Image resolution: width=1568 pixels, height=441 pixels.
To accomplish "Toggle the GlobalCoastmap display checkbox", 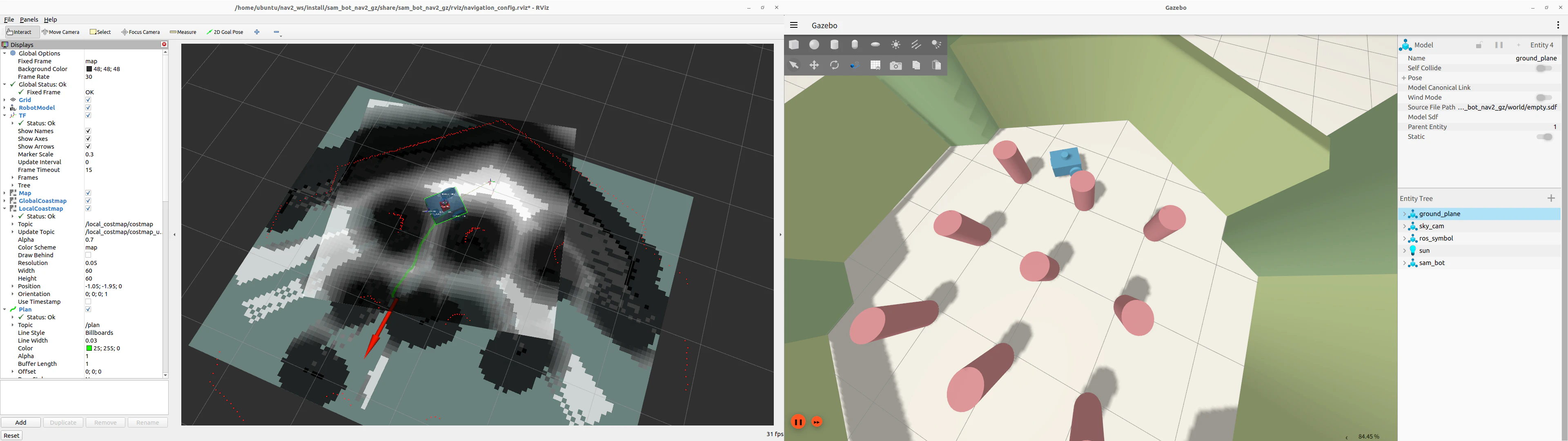I will point(88,201).
